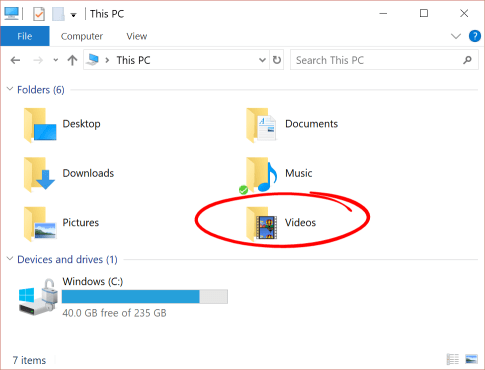Image resolution: width=485 pixels, height=370 pixels.
Task: Click This PC in the address bar
Action: 133,60
